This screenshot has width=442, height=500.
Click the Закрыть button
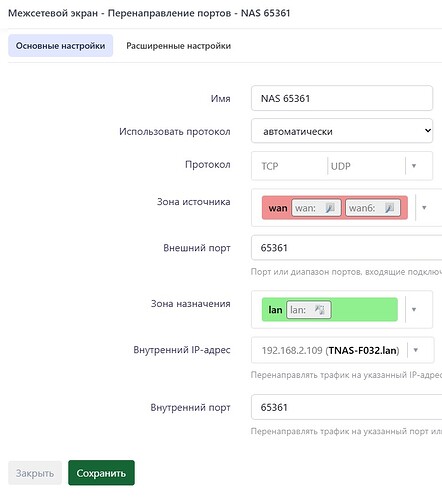tap(35, 473)
